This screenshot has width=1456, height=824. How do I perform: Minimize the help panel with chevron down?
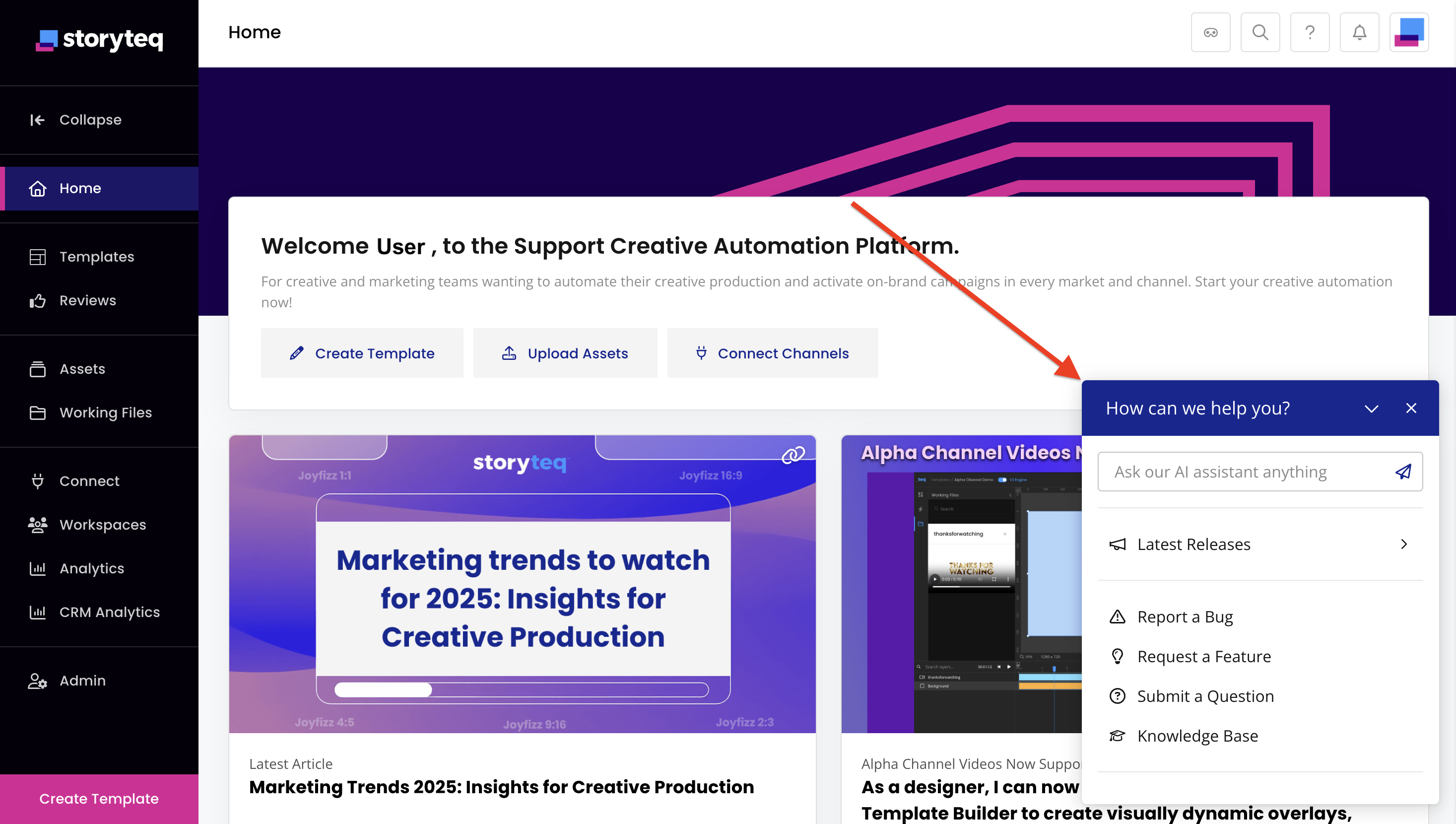(x=1371, y=408)
